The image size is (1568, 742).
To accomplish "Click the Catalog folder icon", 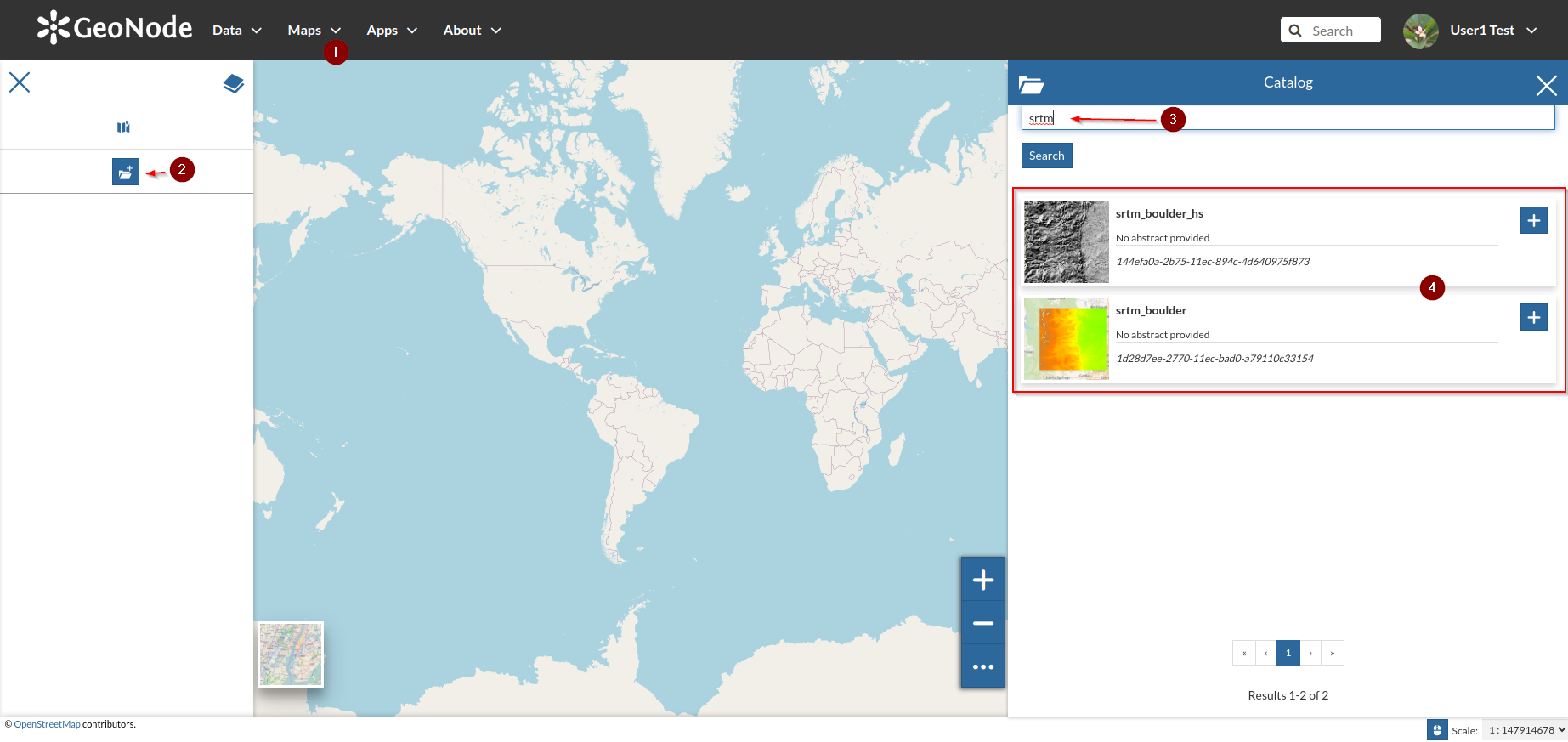I will tap(1031, 84).
